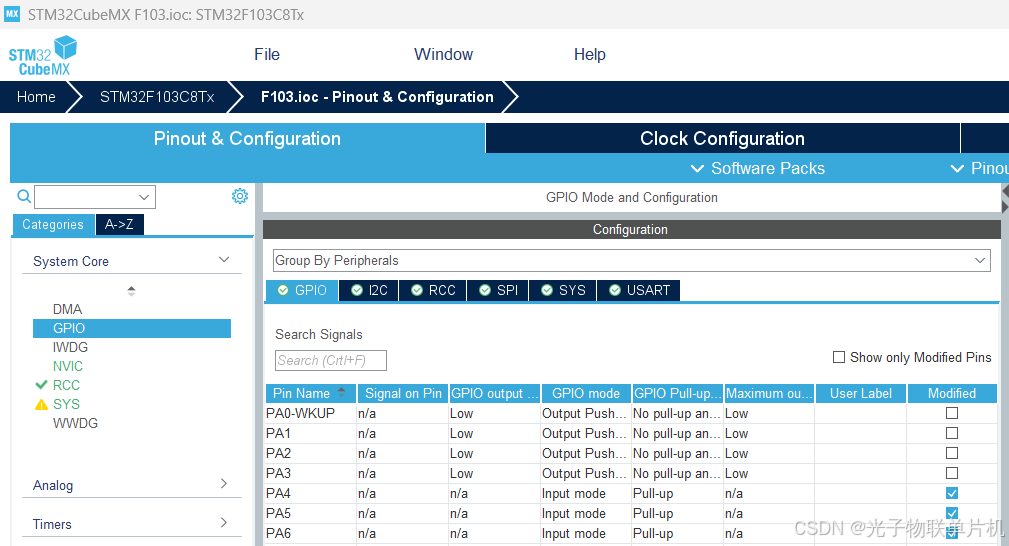
Task: Collapse System Core with the small up arrow
Action: click(x=131, y=291)
